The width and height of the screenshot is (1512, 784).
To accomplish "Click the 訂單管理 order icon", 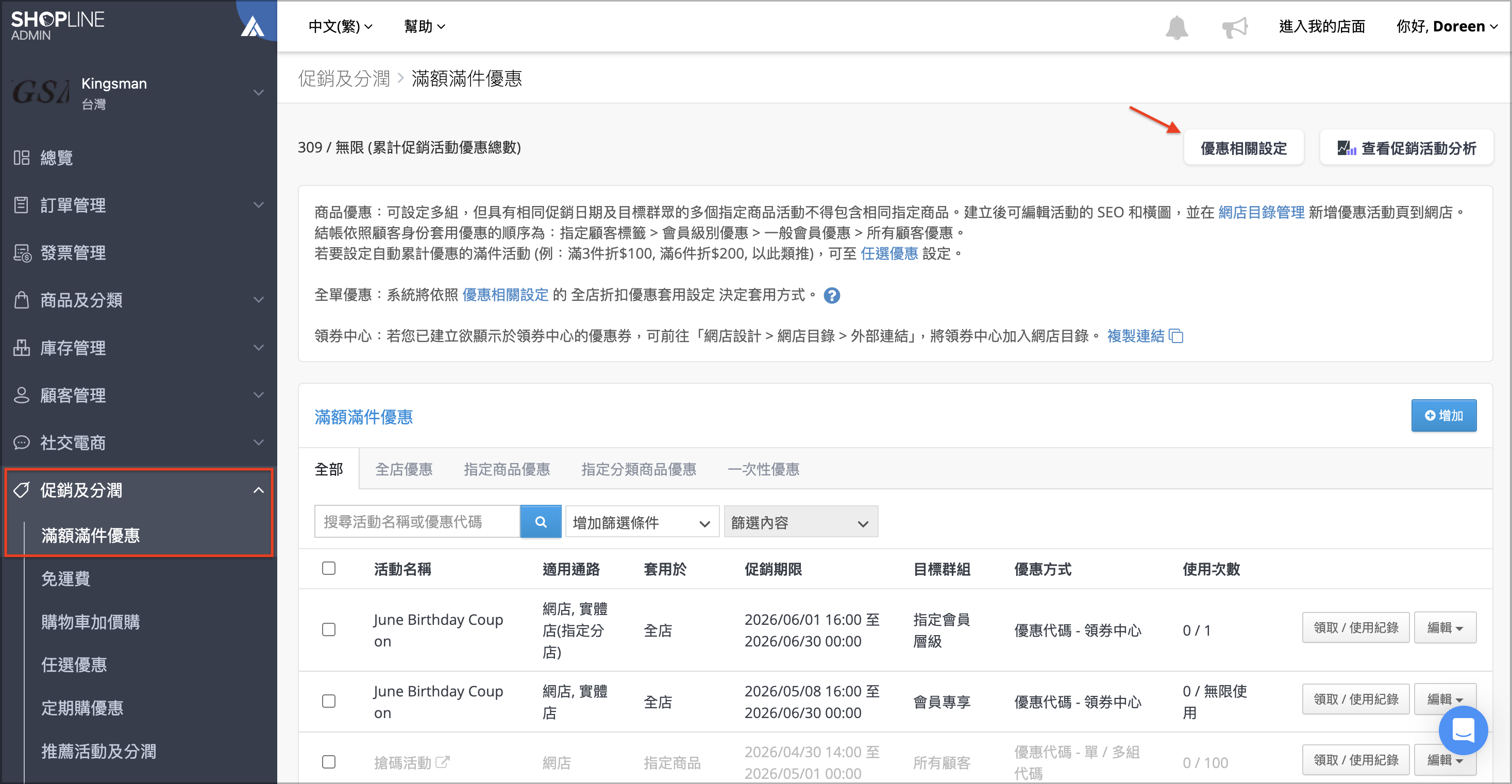I will (22, 205).
